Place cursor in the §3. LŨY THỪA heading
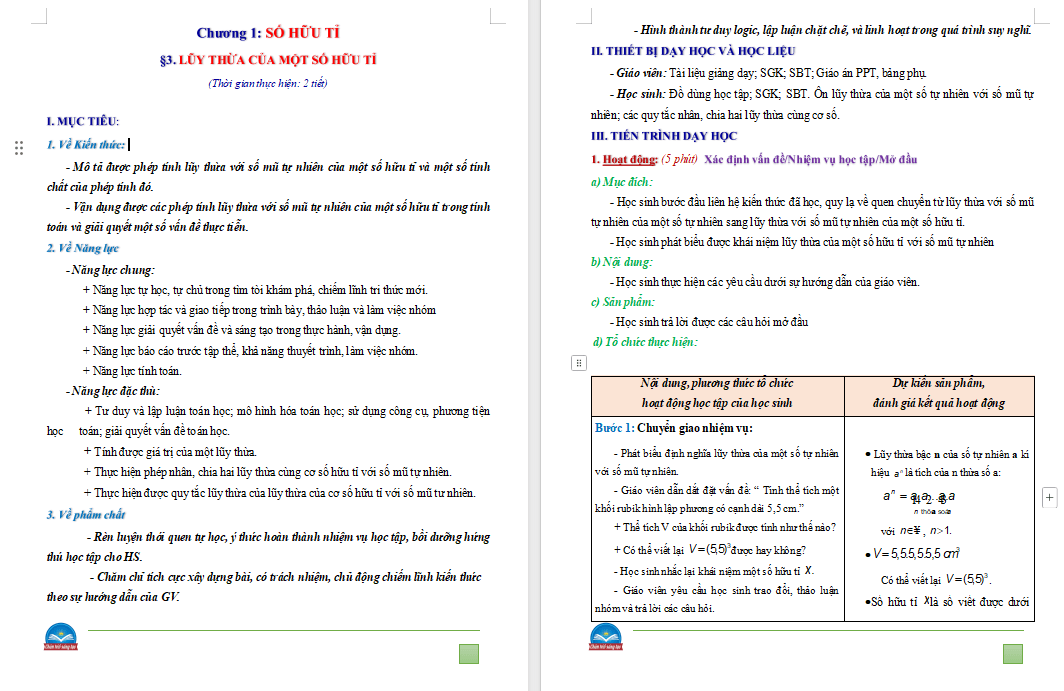Screen dimensions: 1064x691 tap(273, 59)
